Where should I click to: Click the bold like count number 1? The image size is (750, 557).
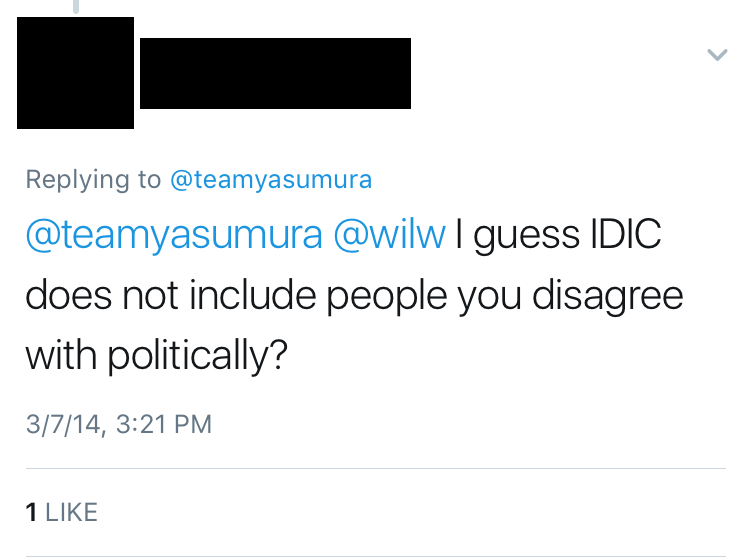[x=32, y=512]
